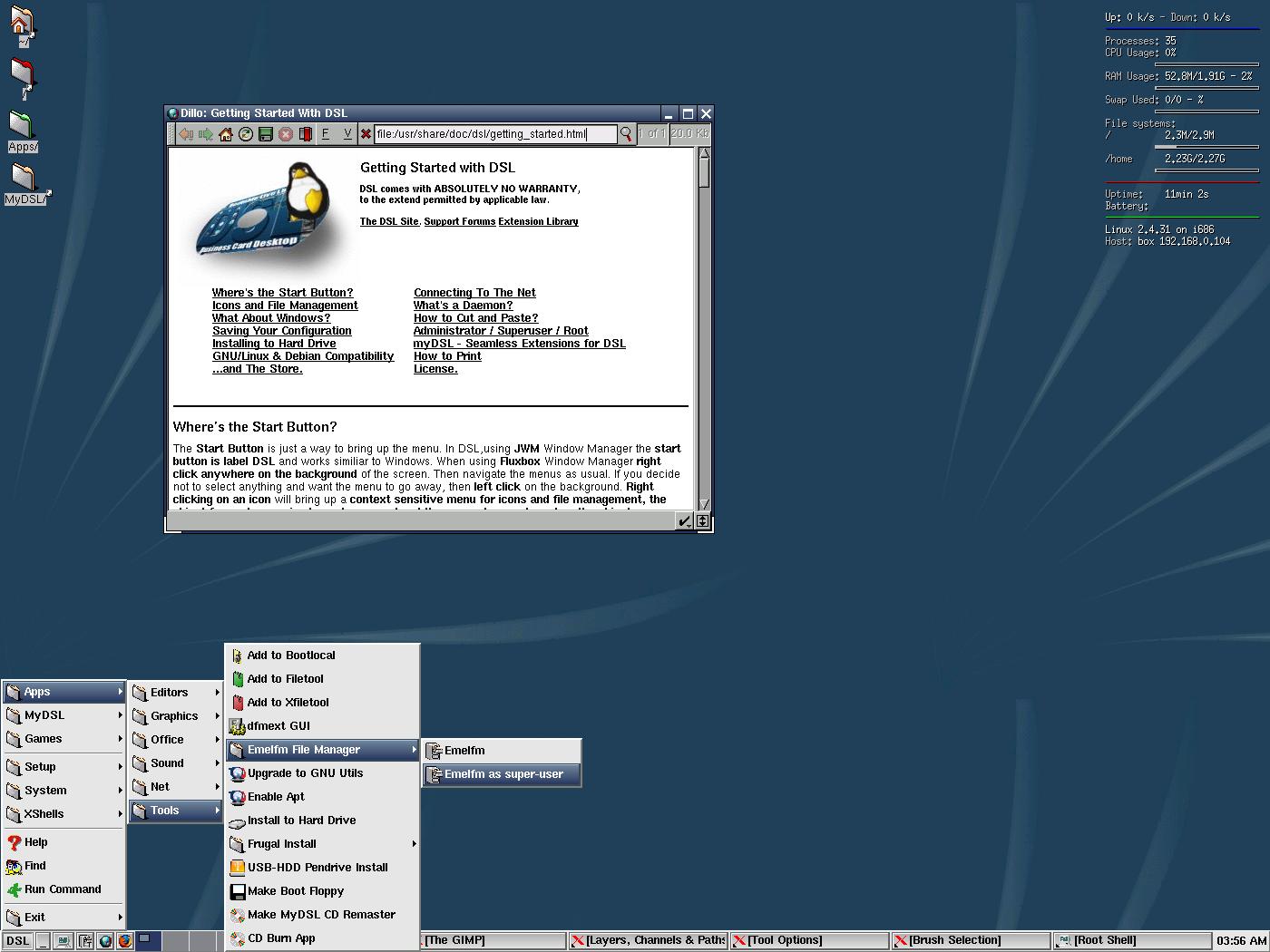Open 'Icons and File Management' link
The width and height of the screenshot is (1270, 952).
285,306
